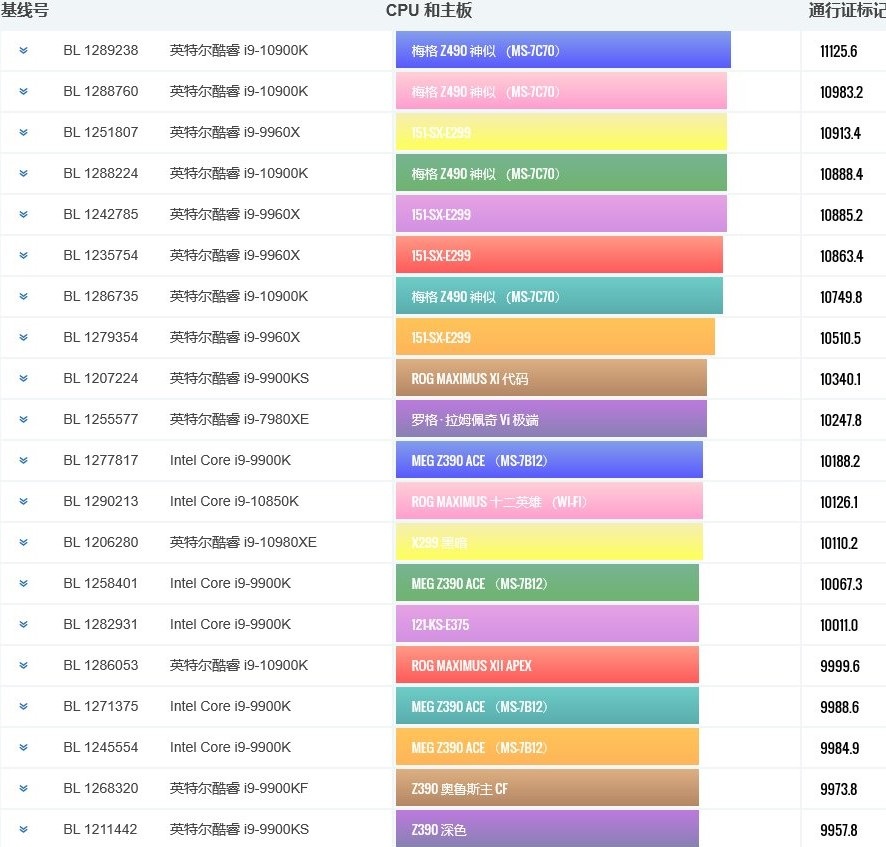Screen dimensions: 886x847
Task: Open baseline link BL 1211442
Action: tap(101, 829)
